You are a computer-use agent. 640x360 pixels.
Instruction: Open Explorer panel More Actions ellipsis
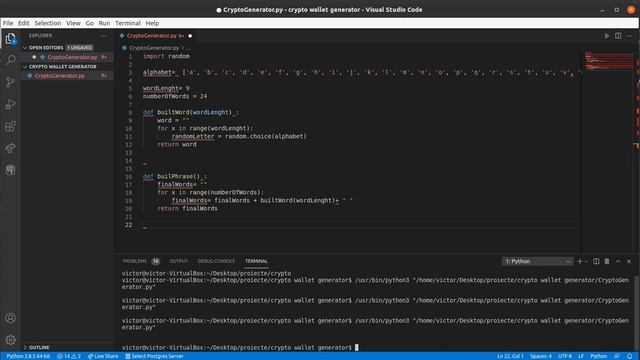104,36
